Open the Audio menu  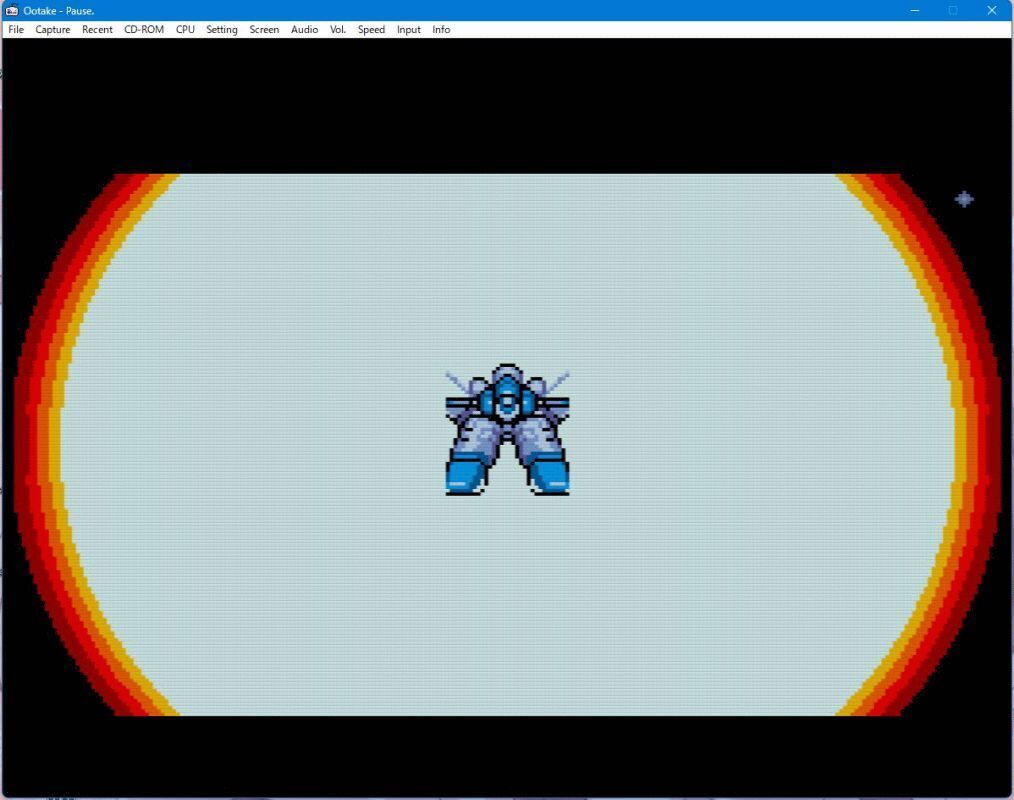click(x=304, y=30)
